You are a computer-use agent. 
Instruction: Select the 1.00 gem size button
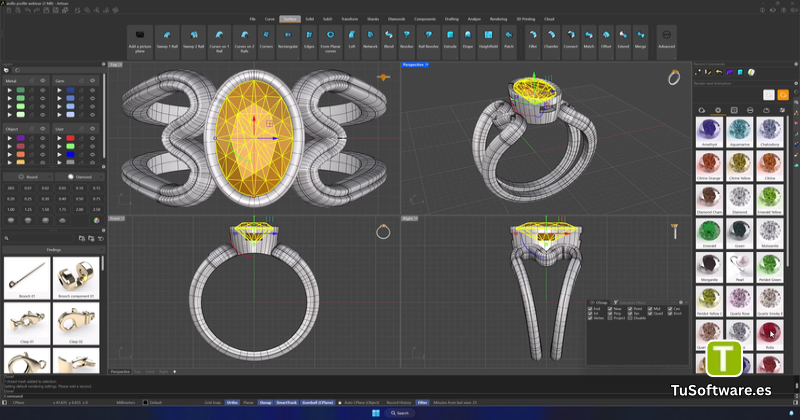pyautogui.click(x=11, y=209)
